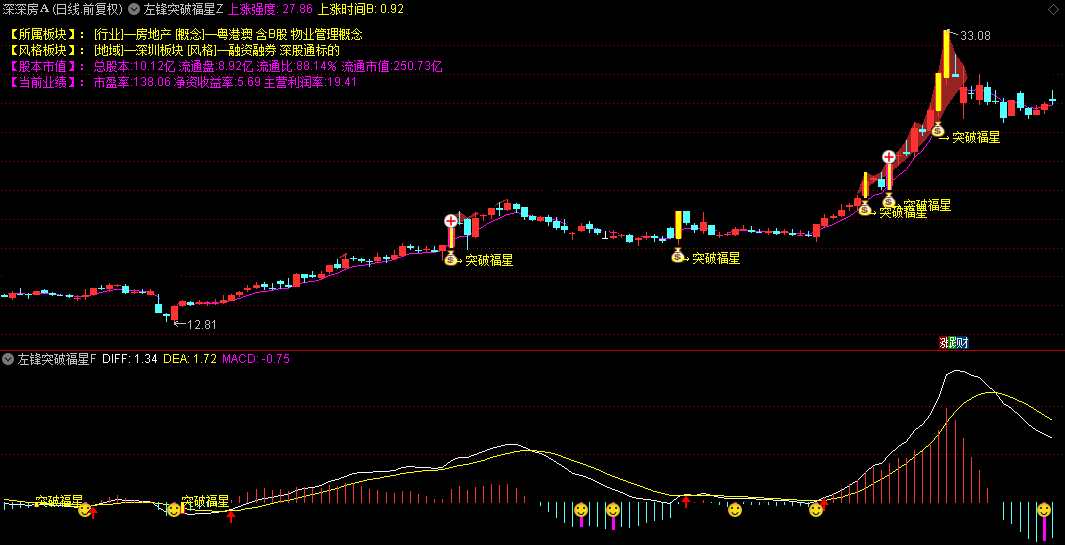Image resolution: width=1065 pixels, height=545 pixels.
Task: Click the 突破福星 label beside the first money bag
Action: (489, 260)
